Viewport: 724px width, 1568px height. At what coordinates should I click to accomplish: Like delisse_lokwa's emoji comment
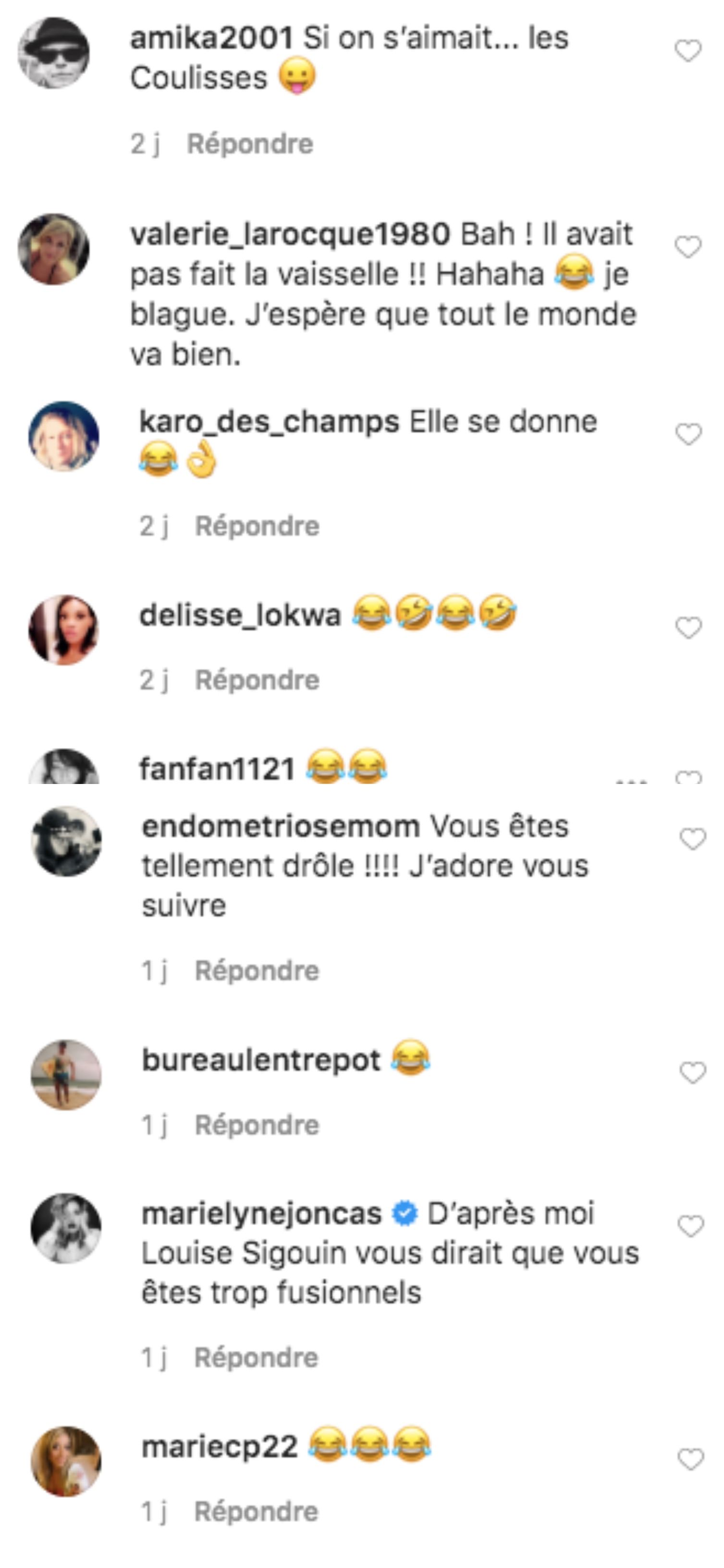pos(688,627)
